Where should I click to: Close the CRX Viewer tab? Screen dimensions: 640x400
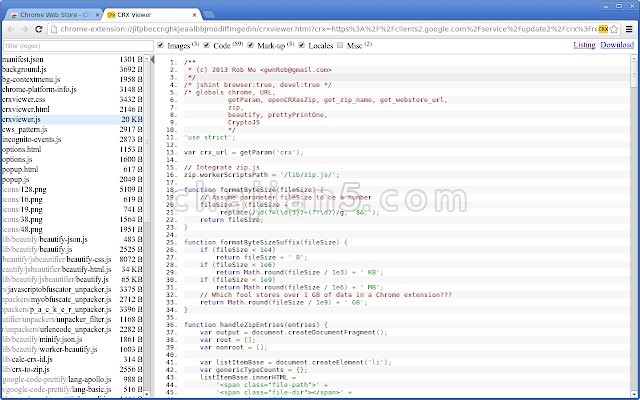195,15
